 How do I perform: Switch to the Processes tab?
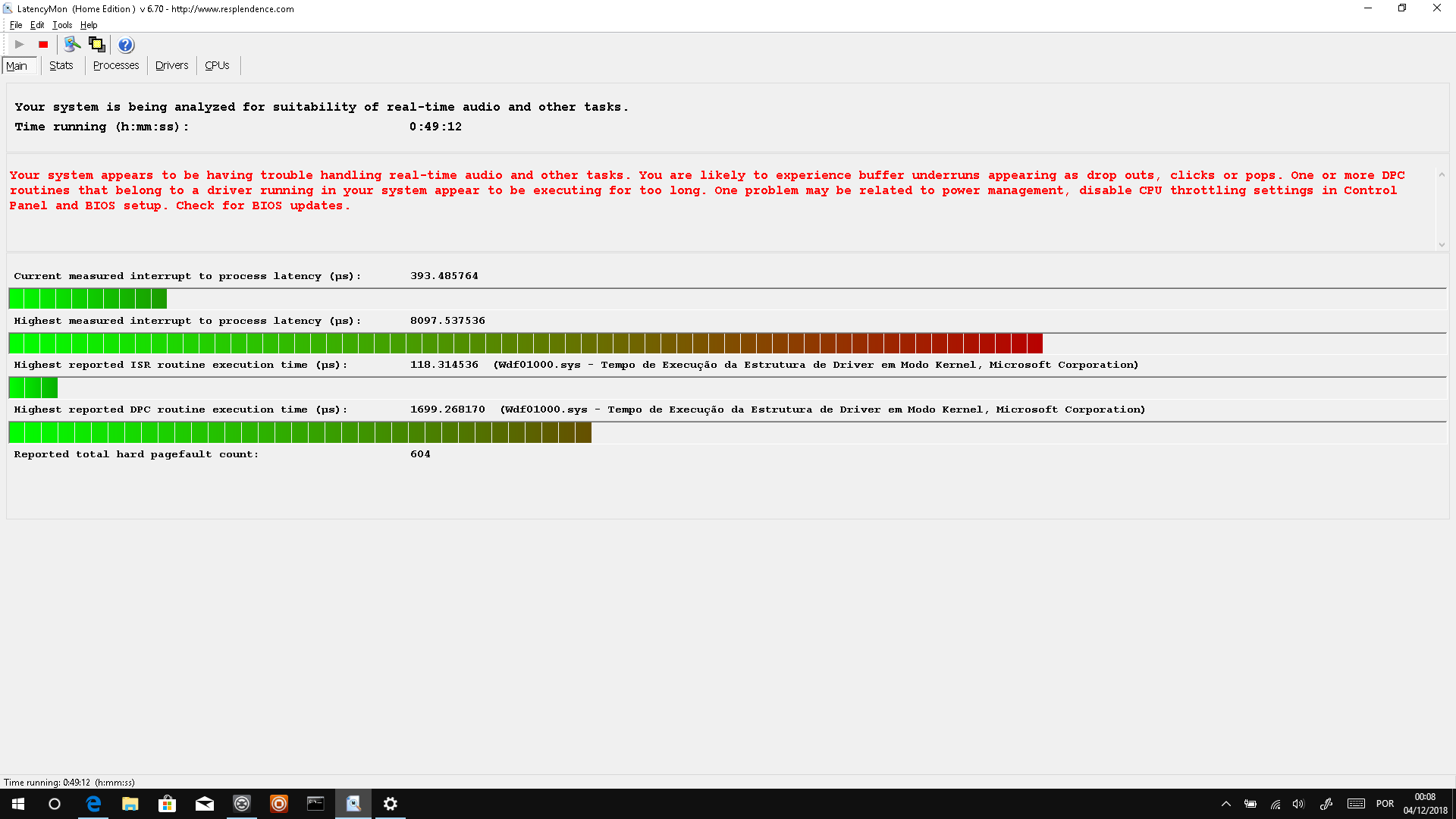click(116, 65)
